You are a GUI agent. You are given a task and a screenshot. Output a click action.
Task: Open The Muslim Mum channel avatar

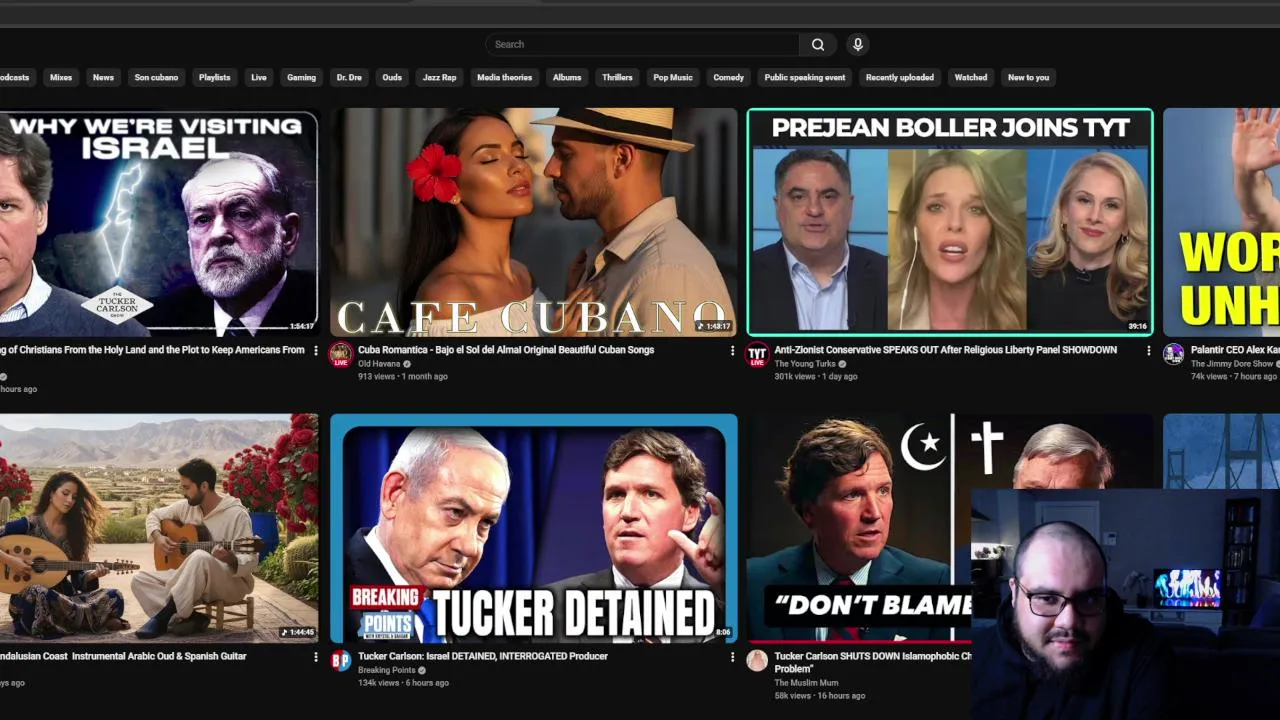coord(758,660)
